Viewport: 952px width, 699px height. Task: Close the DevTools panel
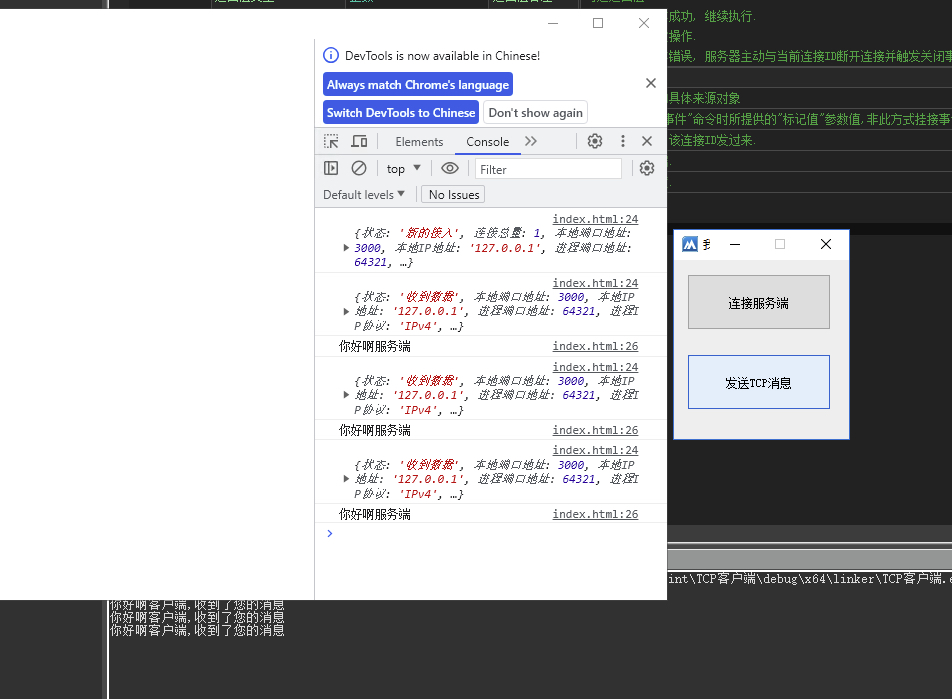[647, 142]
